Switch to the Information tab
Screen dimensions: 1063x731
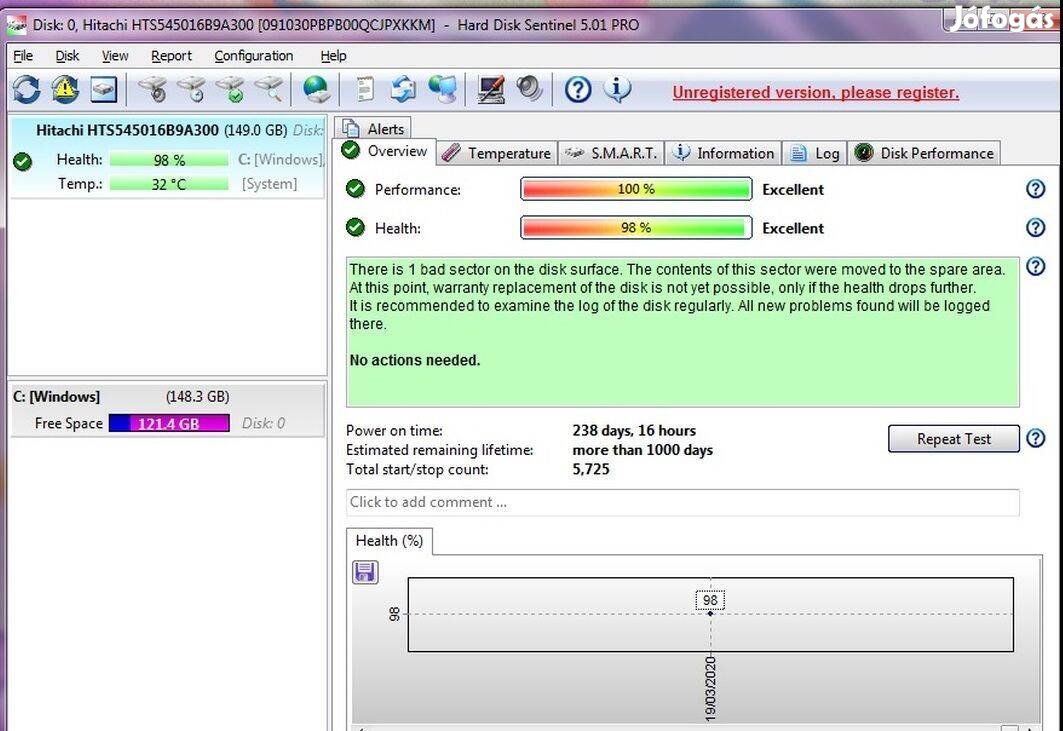pyautogui.click(x=723, y=153)
